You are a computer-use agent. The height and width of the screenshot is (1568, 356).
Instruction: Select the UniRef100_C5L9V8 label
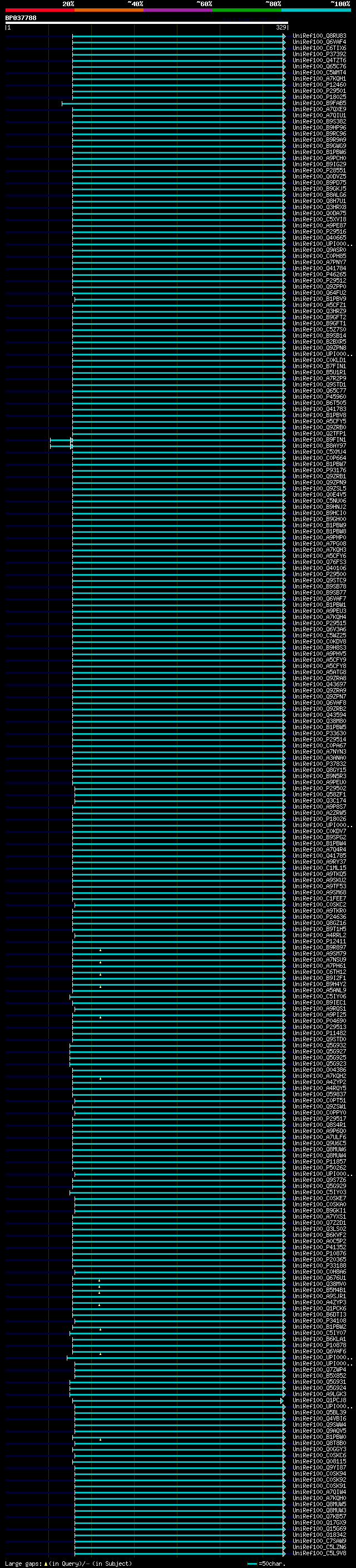click(x=319, y=1553)
